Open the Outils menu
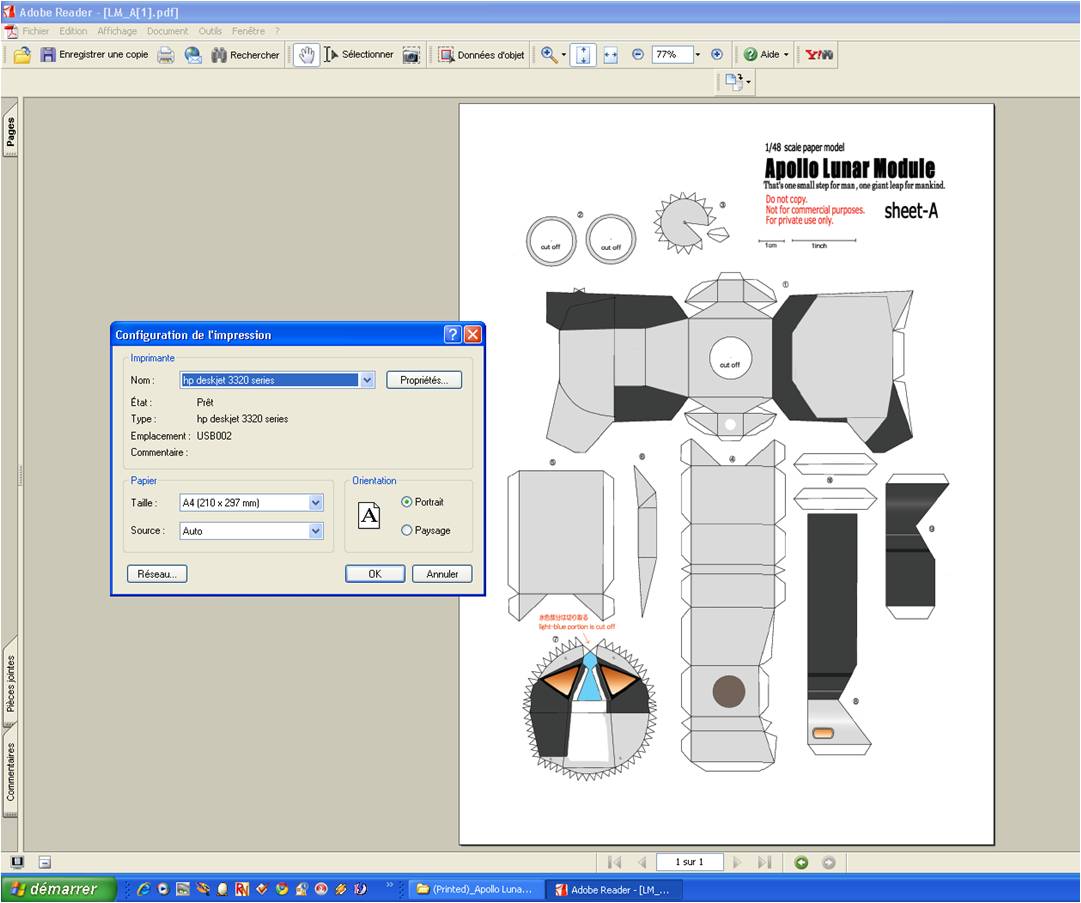This screenshot has height=903, width=1081. [210, 31]
